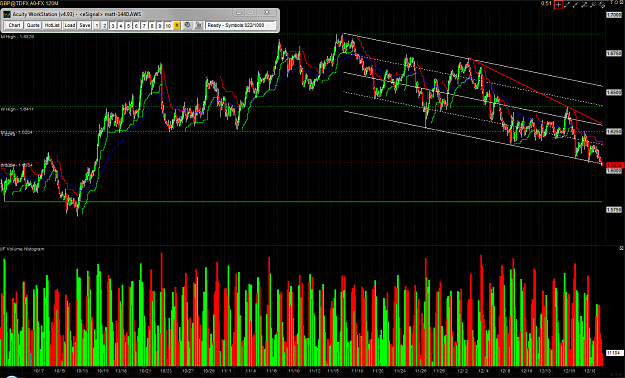The image size is (625, 378).
Task: Switch to workspace page 6
Action: (x=136, y=26)
